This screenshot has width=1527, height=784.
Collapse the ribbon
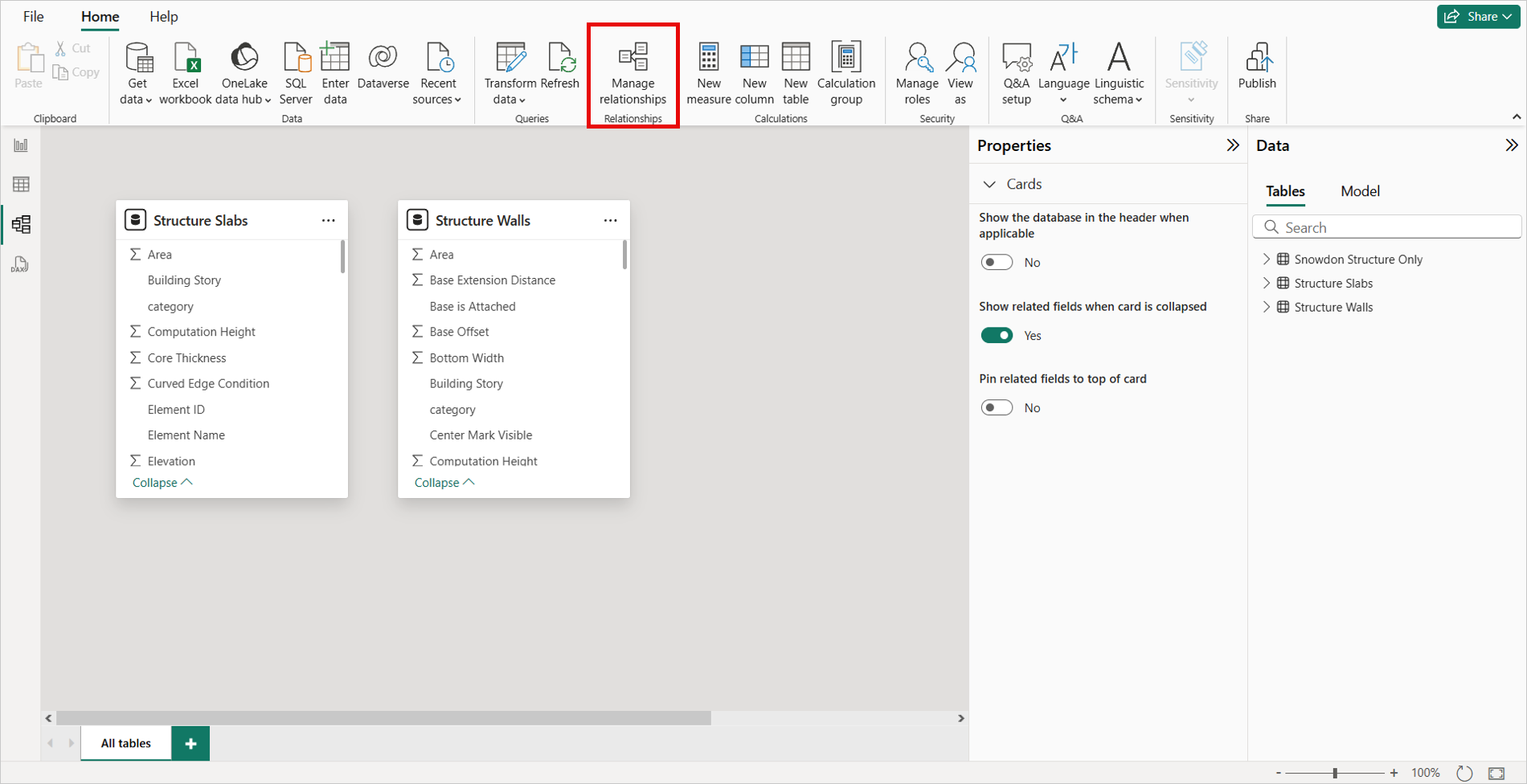1517,117
